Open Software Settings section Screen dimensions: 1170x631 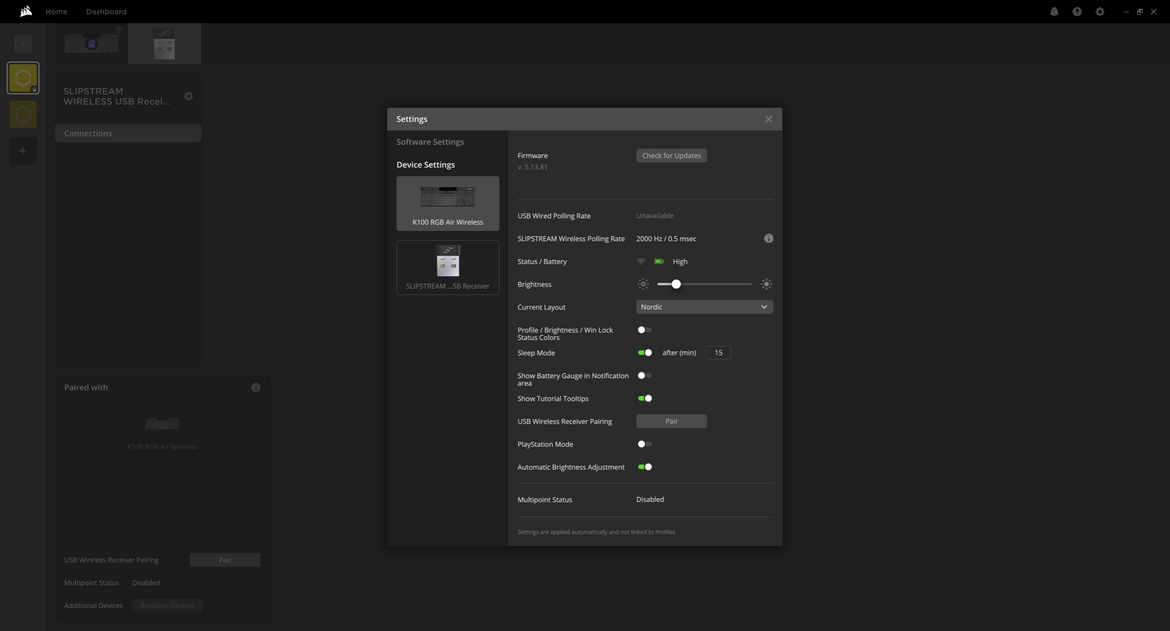tap(430, 142)
